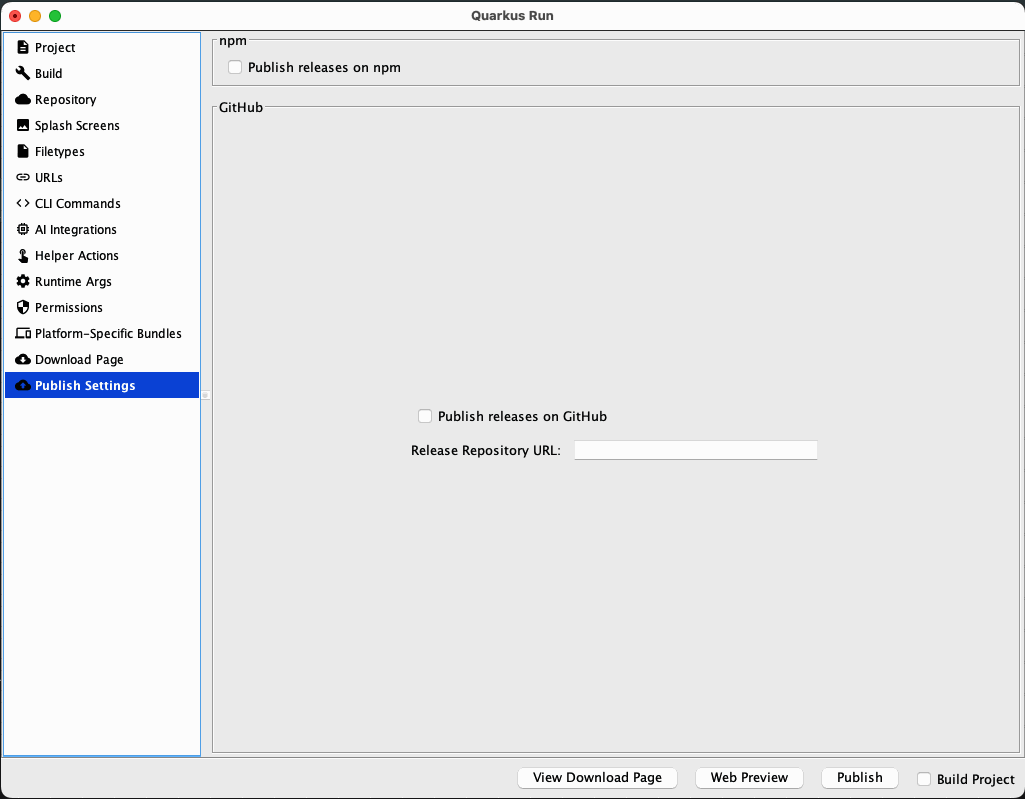The width and height of the screenshot is (1025, 799).
Task: Enable Publish releases on GitHub checkbox
Action: pos(425,416)
